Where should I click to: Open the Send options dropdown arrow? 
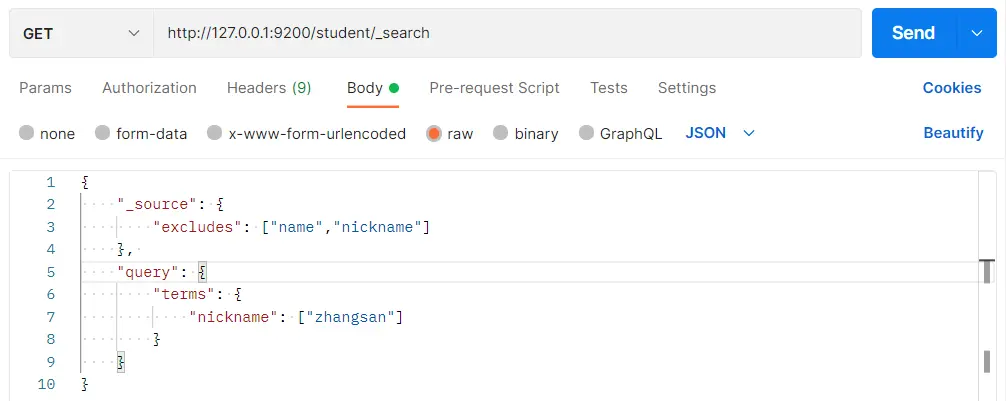coord(977,33)
